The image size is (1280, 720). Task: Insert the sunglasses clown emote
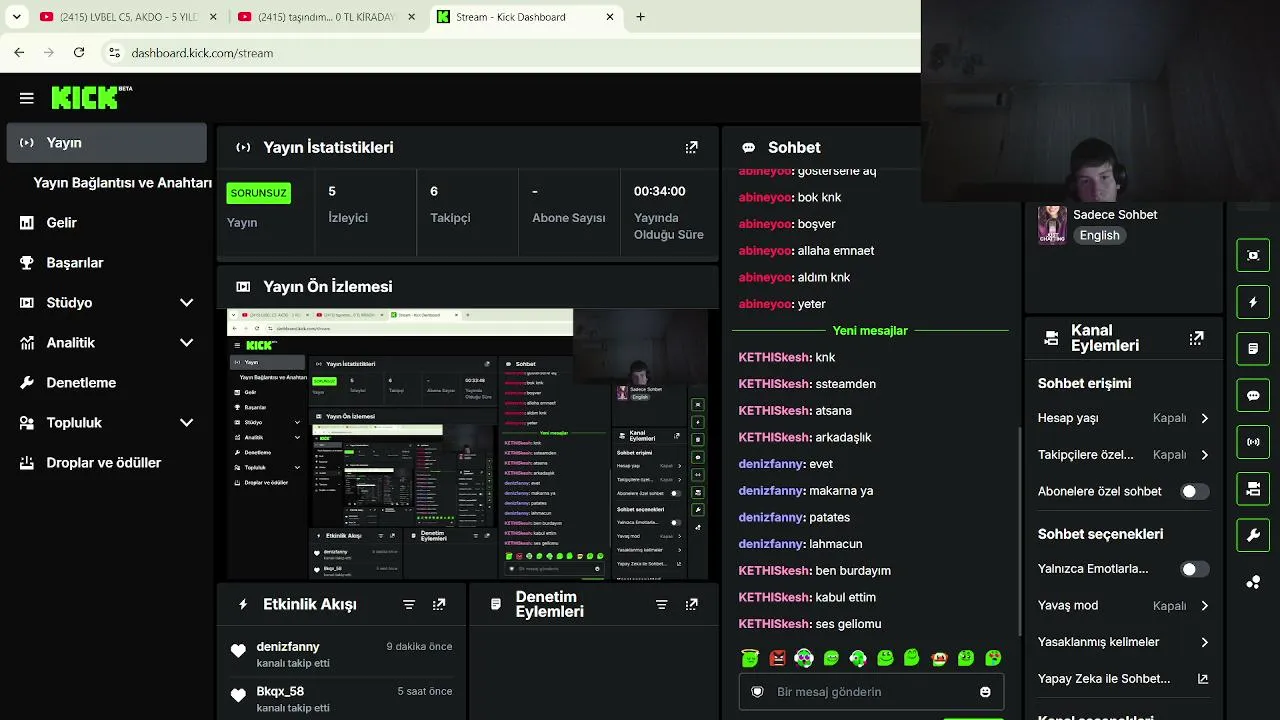point(804,658)
